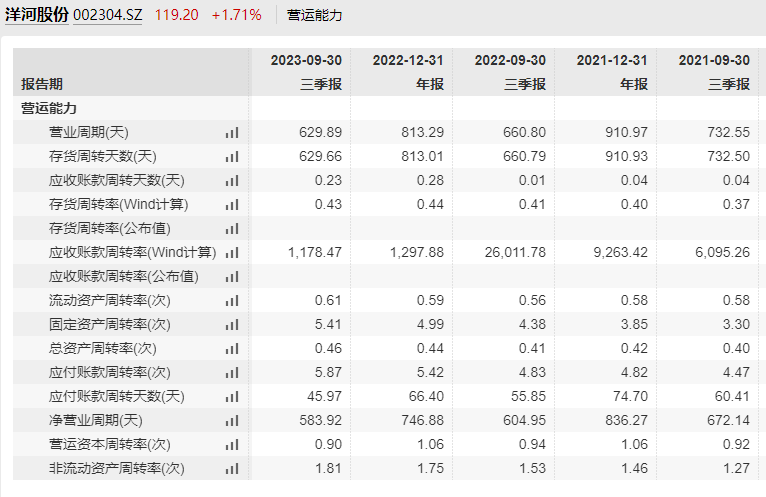Select cell value 813.01
Image resolution: width=766 pixels, height=497 pixels.
[x=423, y=156]
